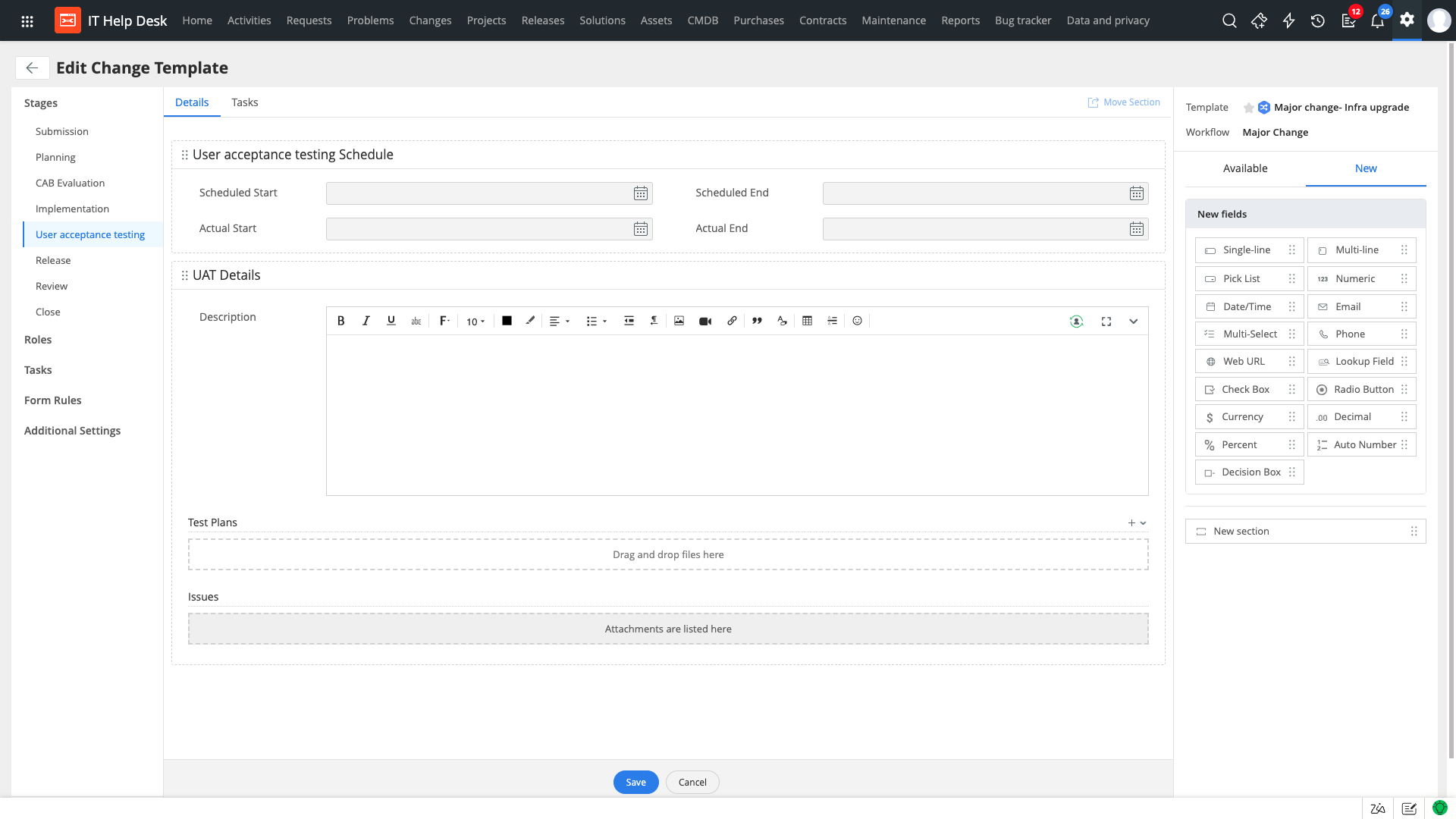Toggle strikethrough formatting in editor
The image size is (1456, 819).
tap(416, 322)
